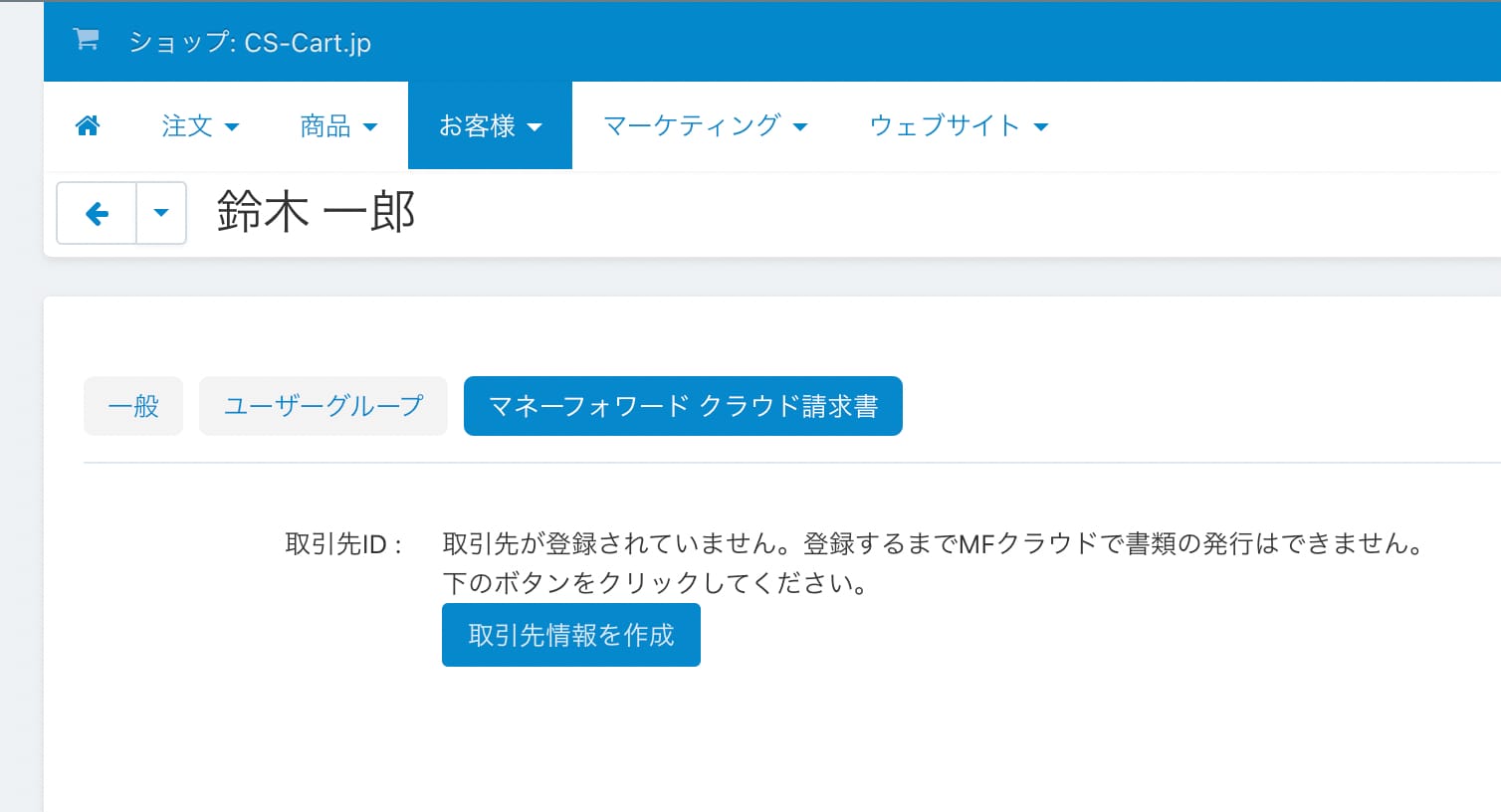Go to the dashboard via home icon
The image size is (1501, 812).
88,125
